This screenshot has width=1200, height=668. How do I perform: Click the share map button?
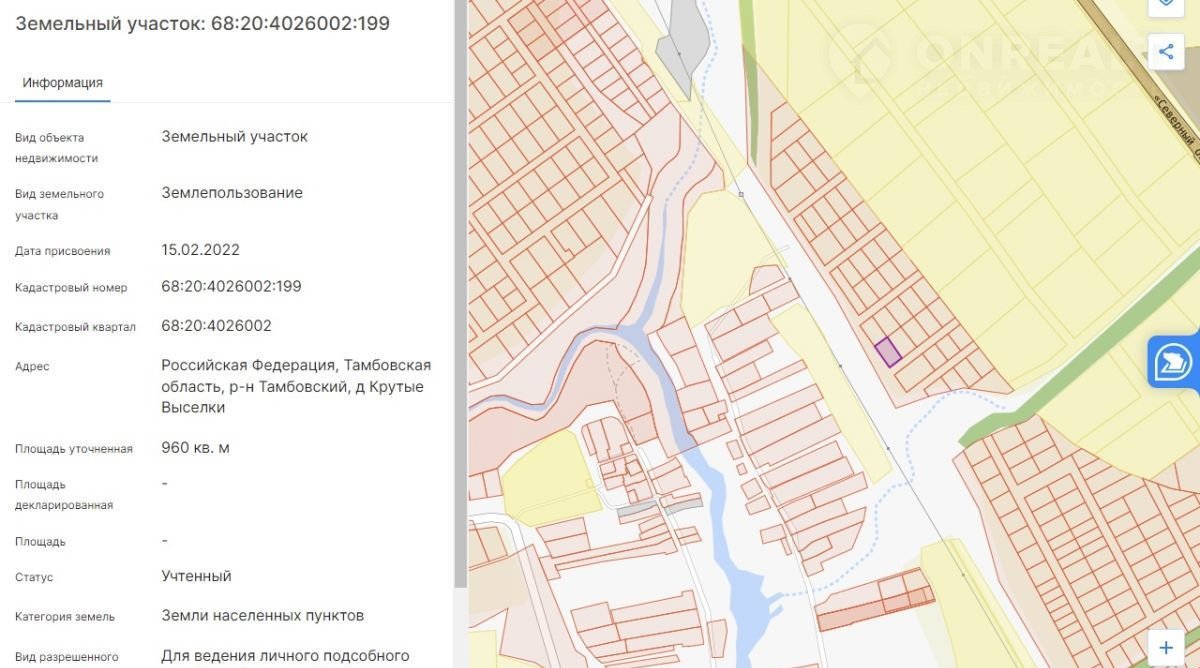(1166, 51)
